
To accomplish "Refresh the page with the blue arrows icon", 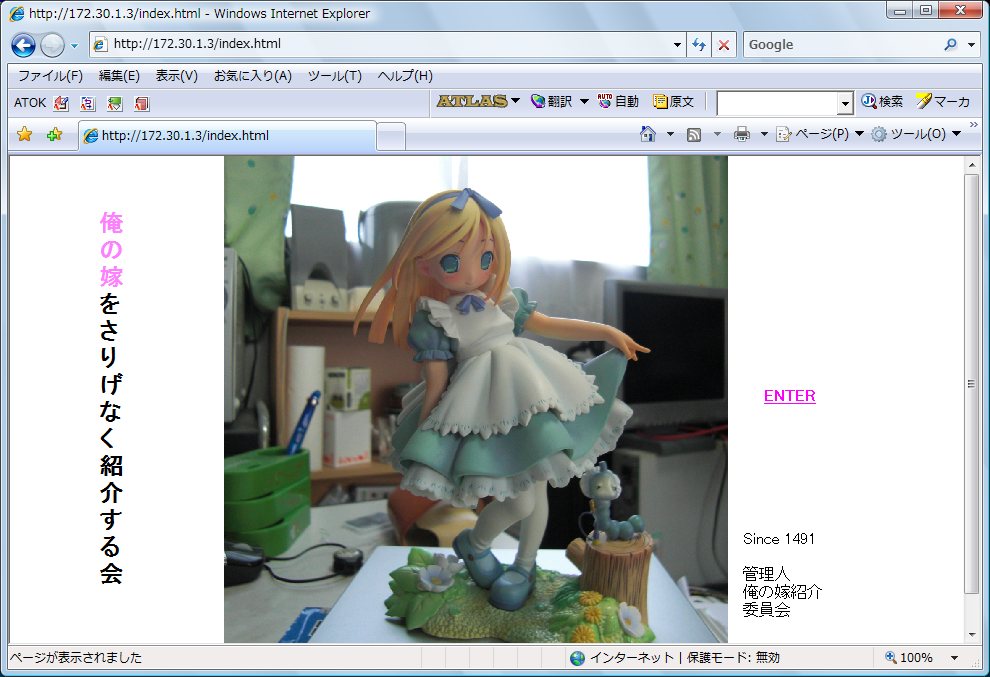I will (x=699, y=45).
